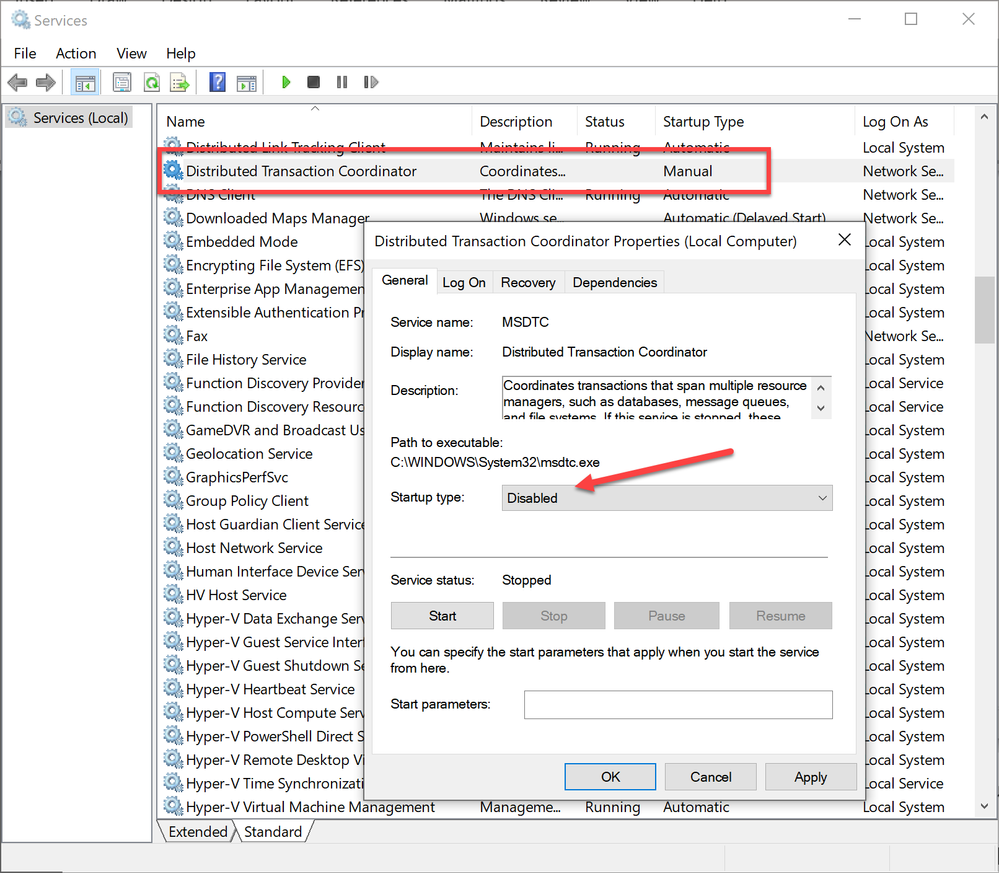Click the gear icon beside Hyper-V Heartbeat Service
Screen dimensions: 999x873
(173, 689)
